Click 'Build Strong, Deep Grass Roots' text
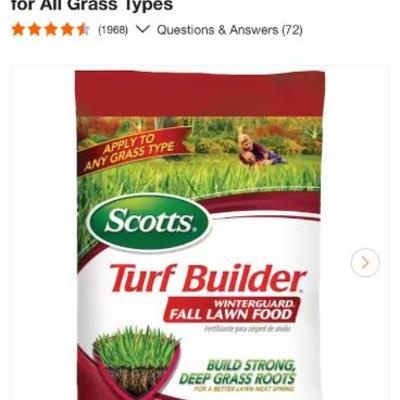Image resolution: width=400 pixels, height=400 pixels. pos(237,373)
